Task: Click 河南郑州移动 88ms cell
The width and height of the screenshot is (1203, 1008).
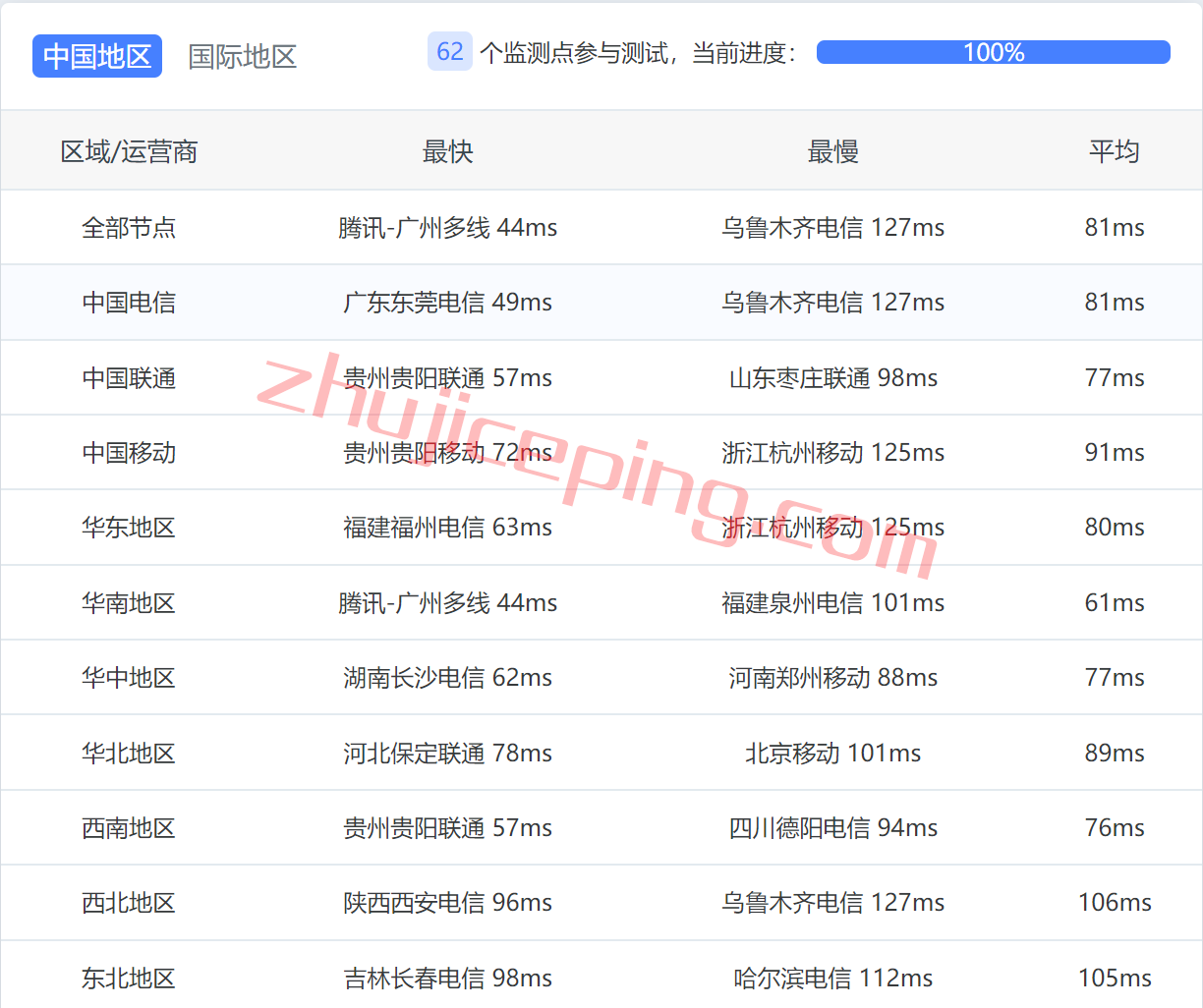Action: coord(833,678)
